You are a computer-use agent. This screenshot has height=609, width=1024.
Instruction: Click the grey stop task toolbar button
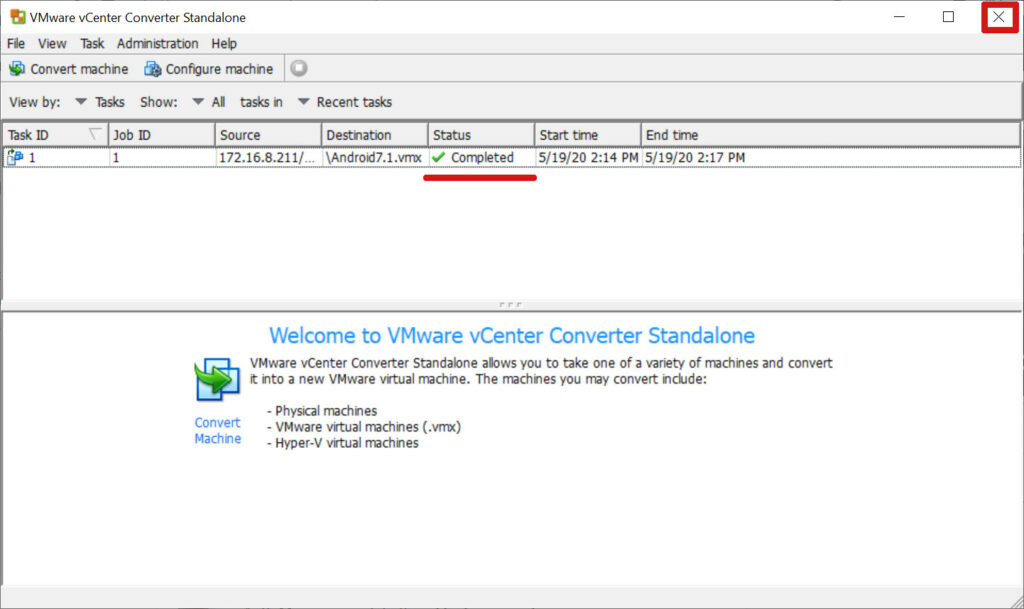[x=298, y=68]
